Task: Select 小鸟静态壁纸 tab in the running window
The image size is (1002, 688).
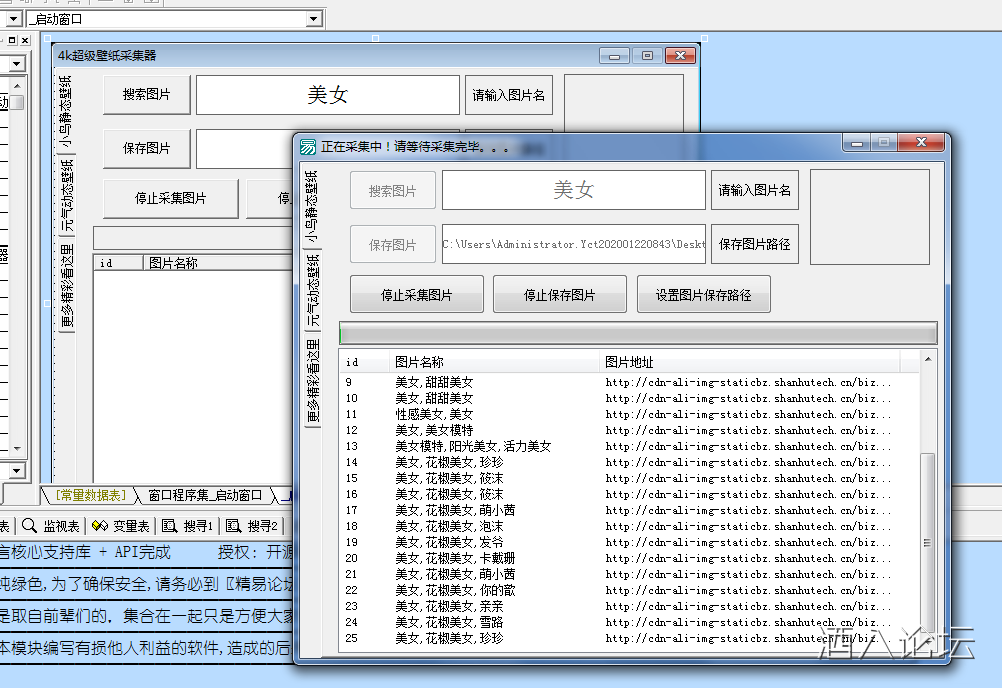Action: pos(313,207)
